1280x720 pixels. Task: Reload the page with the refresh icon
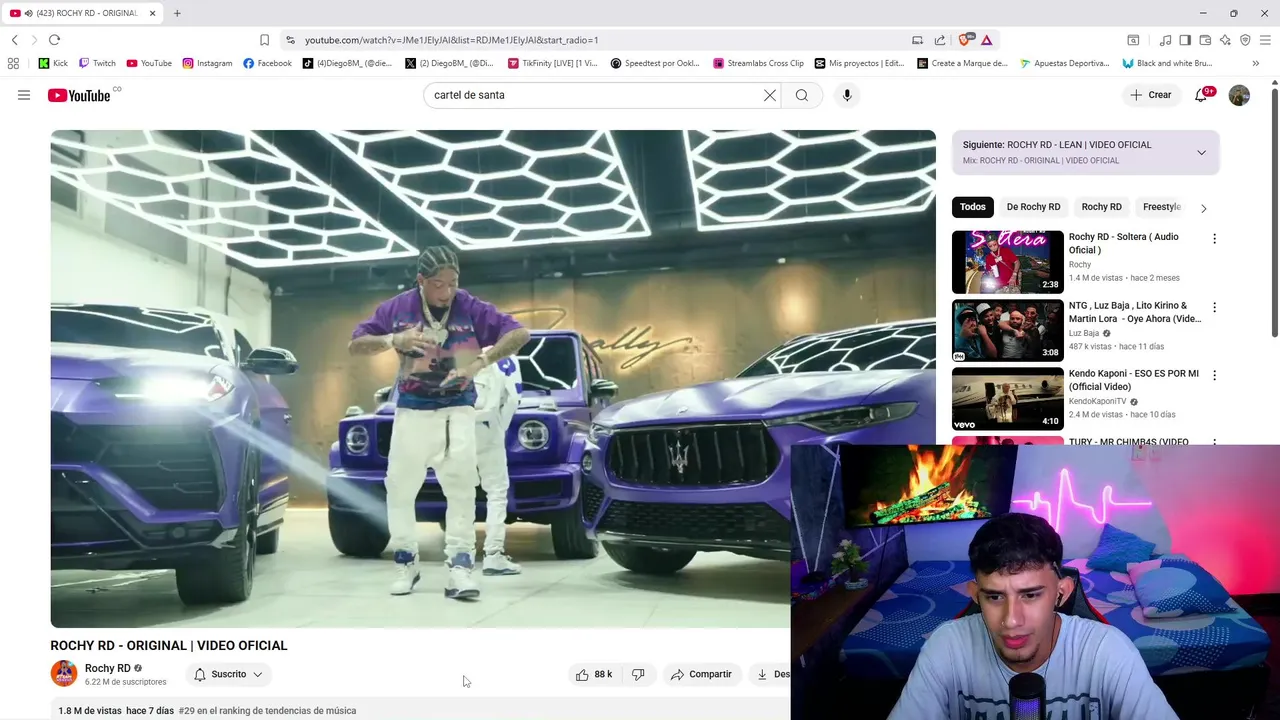coord(54,40)
